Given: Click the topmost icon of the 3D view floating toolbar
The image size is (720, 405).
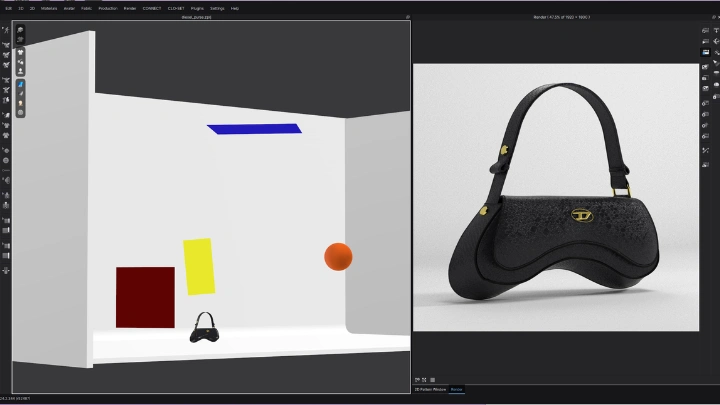Looking at the screenshot, I should 20,30.
